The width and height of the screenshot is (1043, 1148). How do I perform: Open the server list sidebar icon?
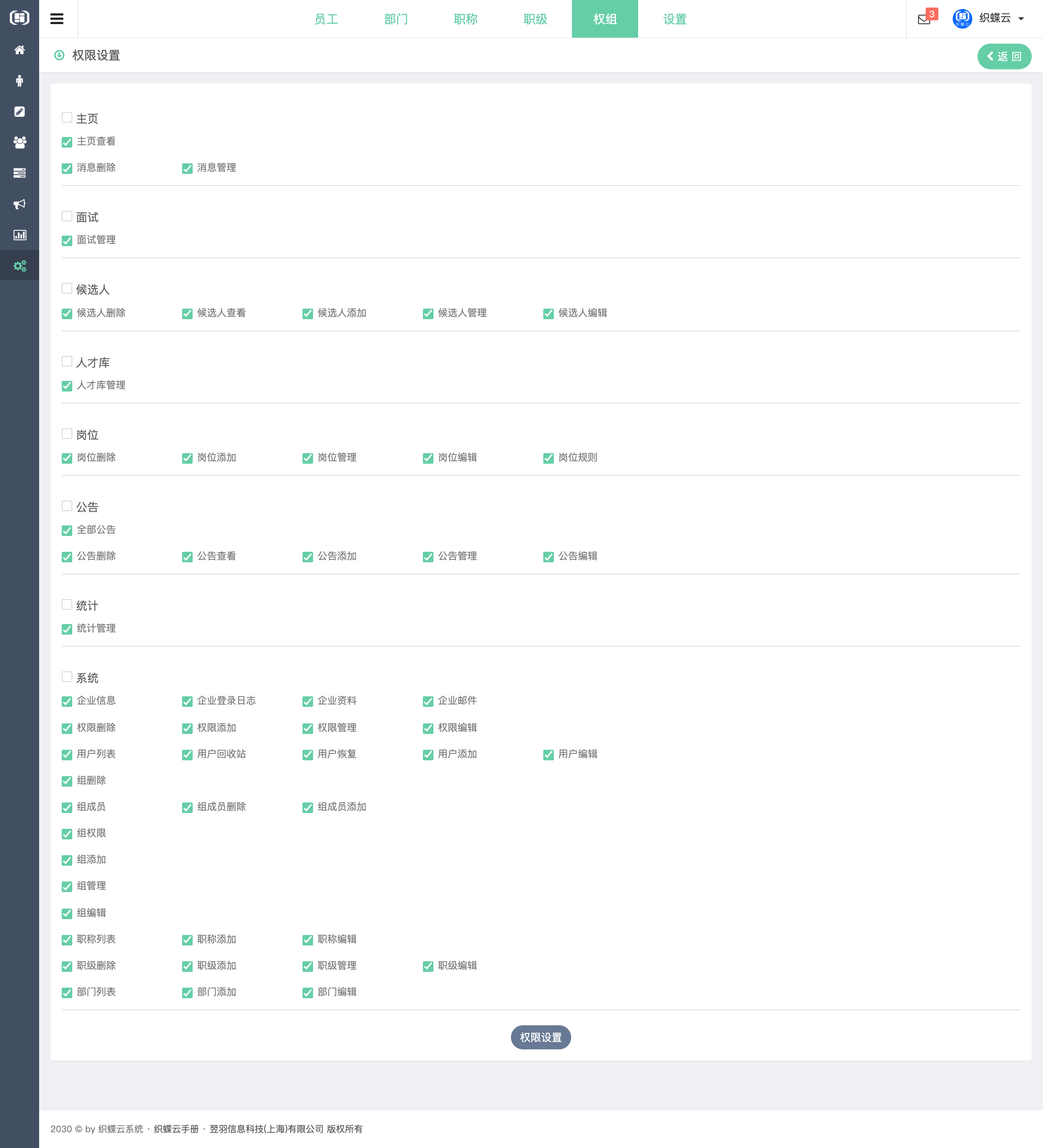click(19, 173)
